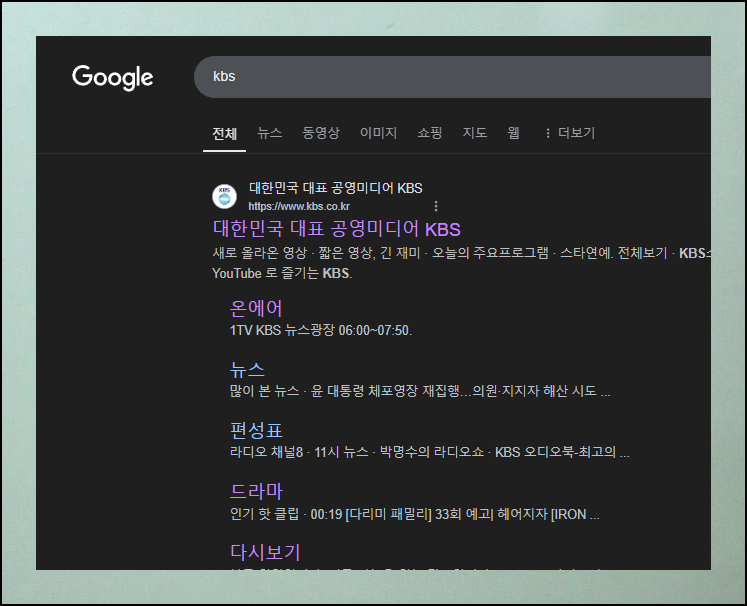Image resolution: width=747 pixels, height=606 pixels.
Task: Click the site name above the kbs.co.kr URL
Action: click(335, 188)
